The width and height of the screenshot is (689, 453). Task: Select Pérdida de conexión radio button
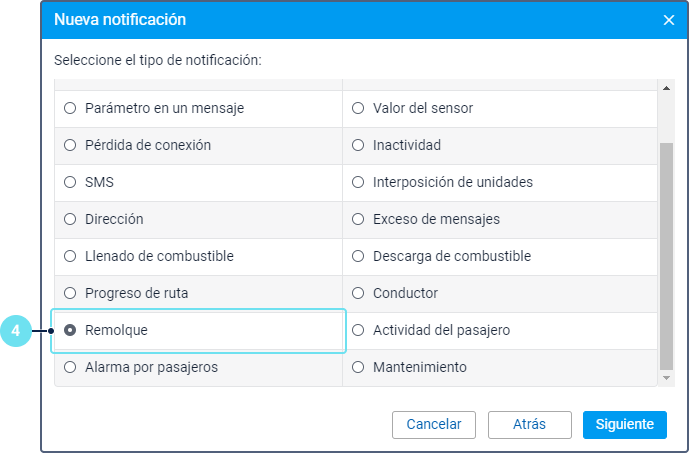[x=70, y=145]
